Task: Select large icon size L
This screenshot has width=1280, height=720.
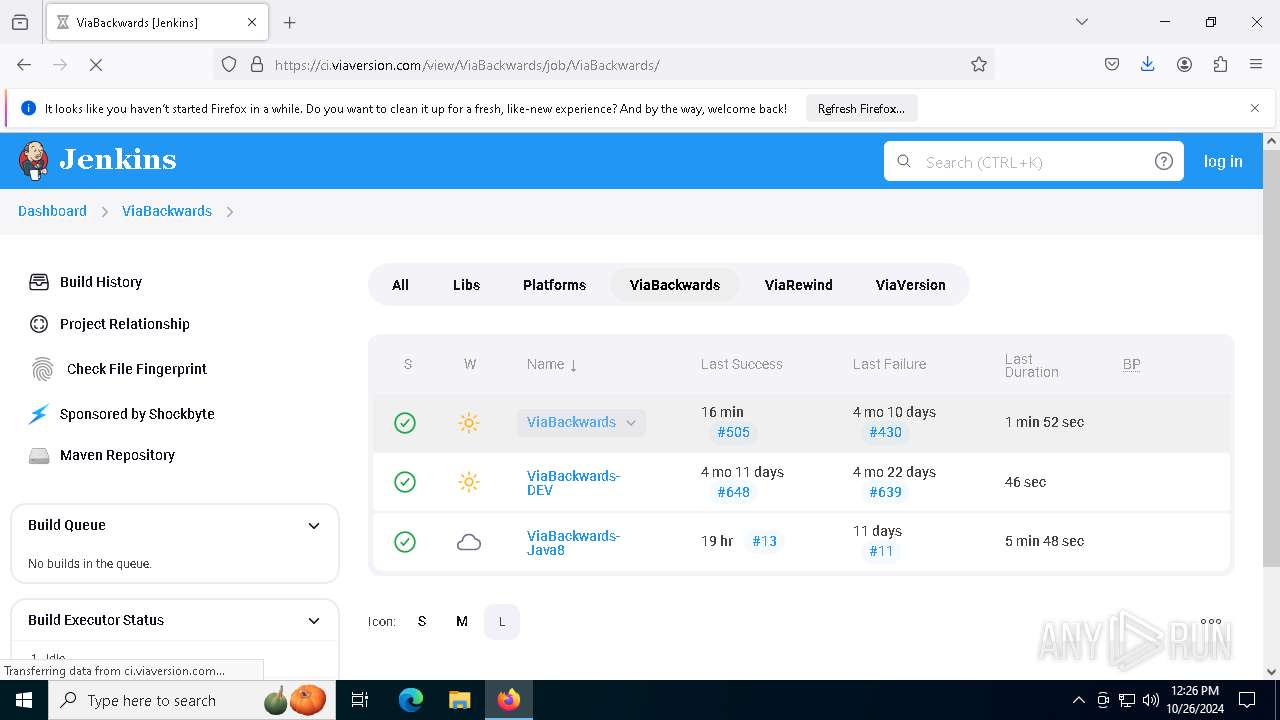Action: point(502,621)
